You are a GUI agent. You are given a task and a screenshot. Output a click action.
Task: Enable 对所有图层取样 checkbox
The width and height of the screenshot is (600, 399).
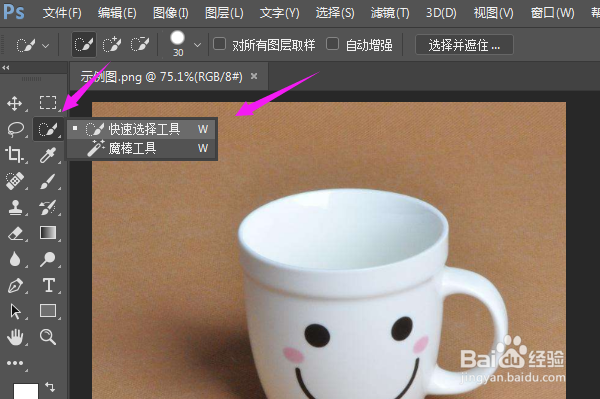coord(219,44)
